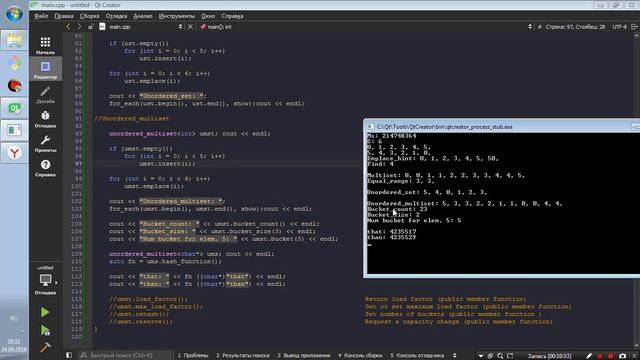Click the Windows Start orb

14,14
